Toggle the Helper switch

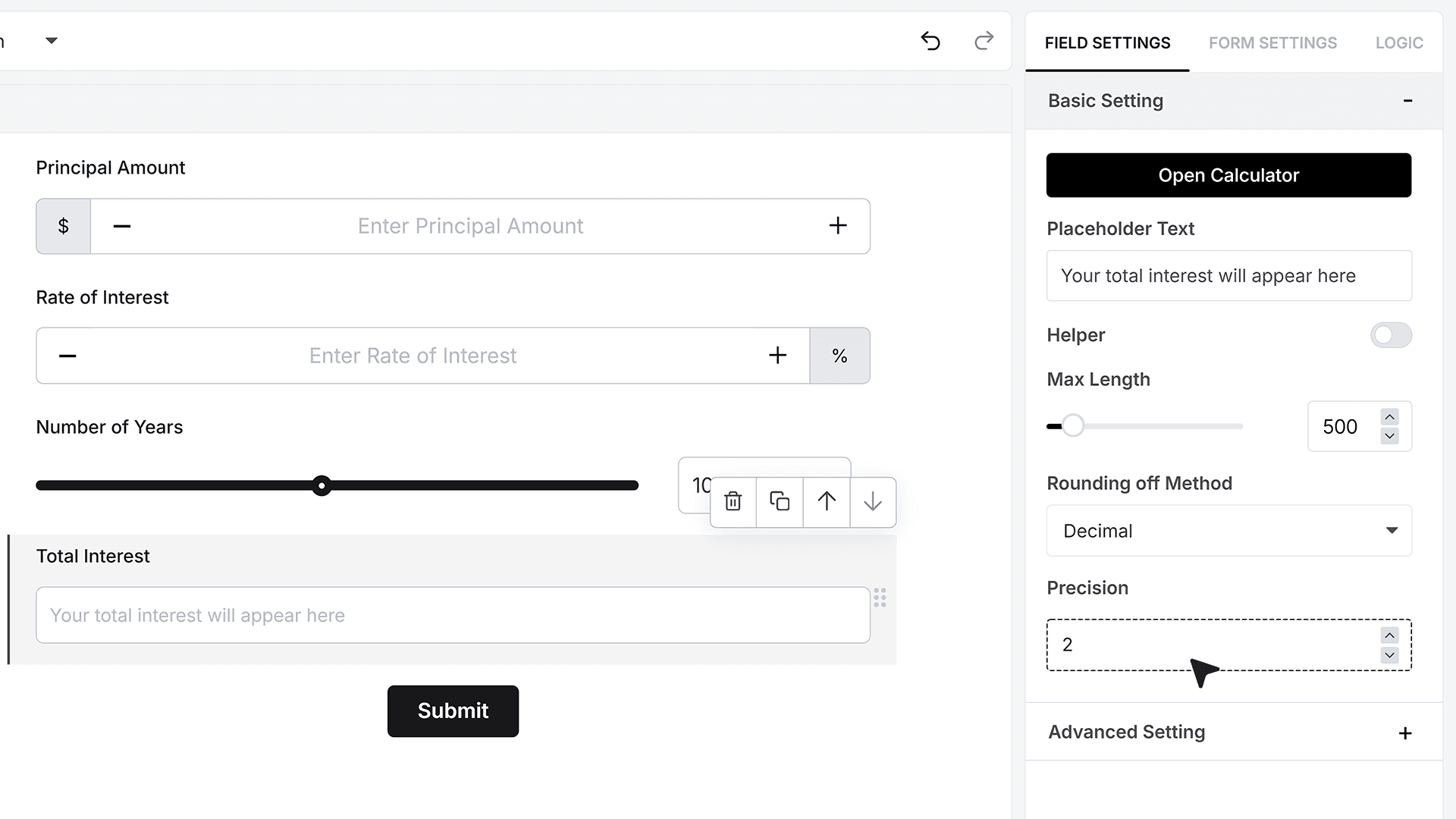pos(1391,335)
